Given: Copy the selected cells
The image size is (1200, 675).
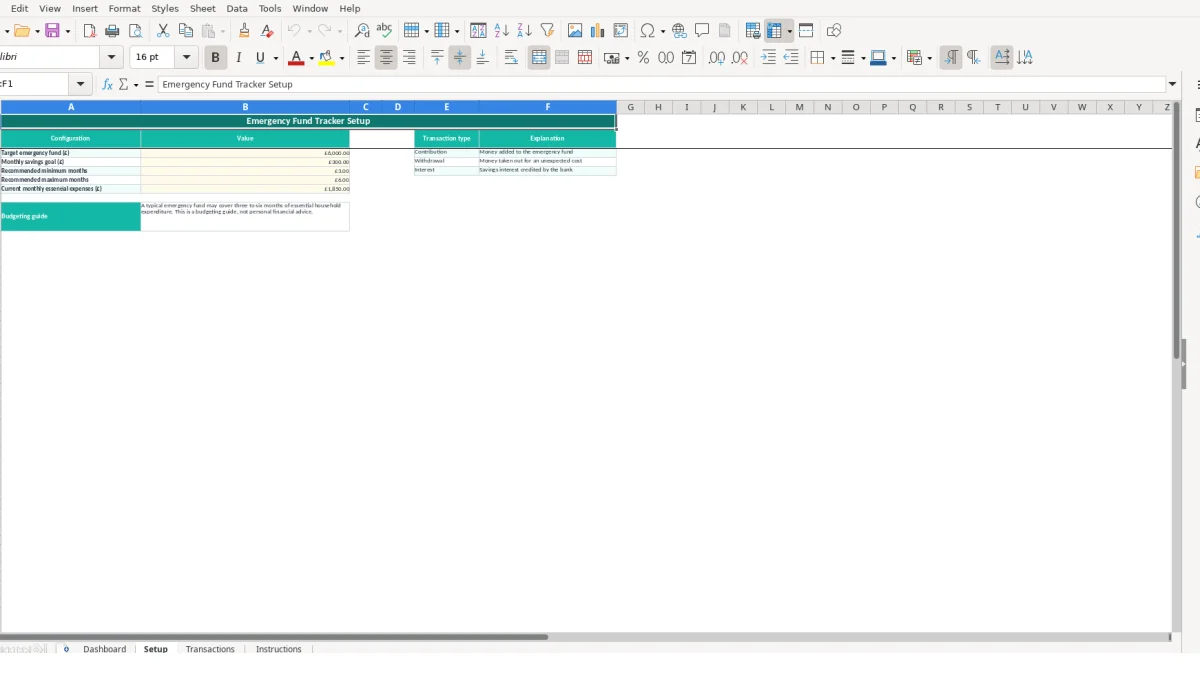Looking at the screenshot, I should [x=185, y=31].
